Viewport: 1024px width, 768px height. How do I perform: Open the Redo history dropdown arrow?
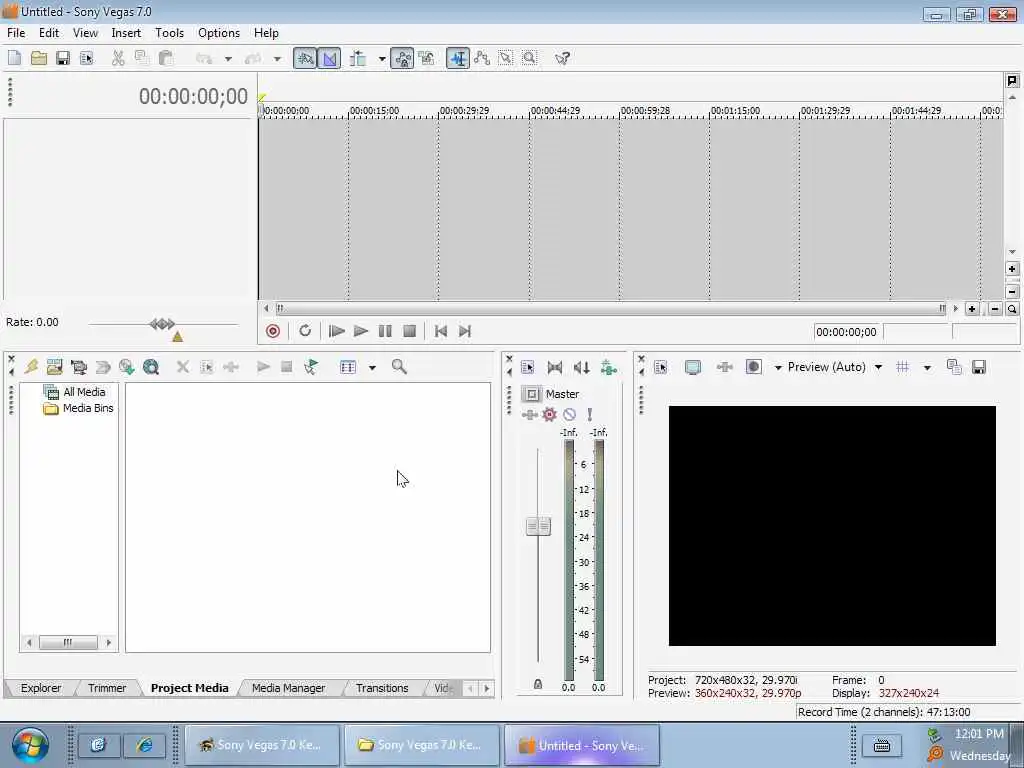[277, 59]
